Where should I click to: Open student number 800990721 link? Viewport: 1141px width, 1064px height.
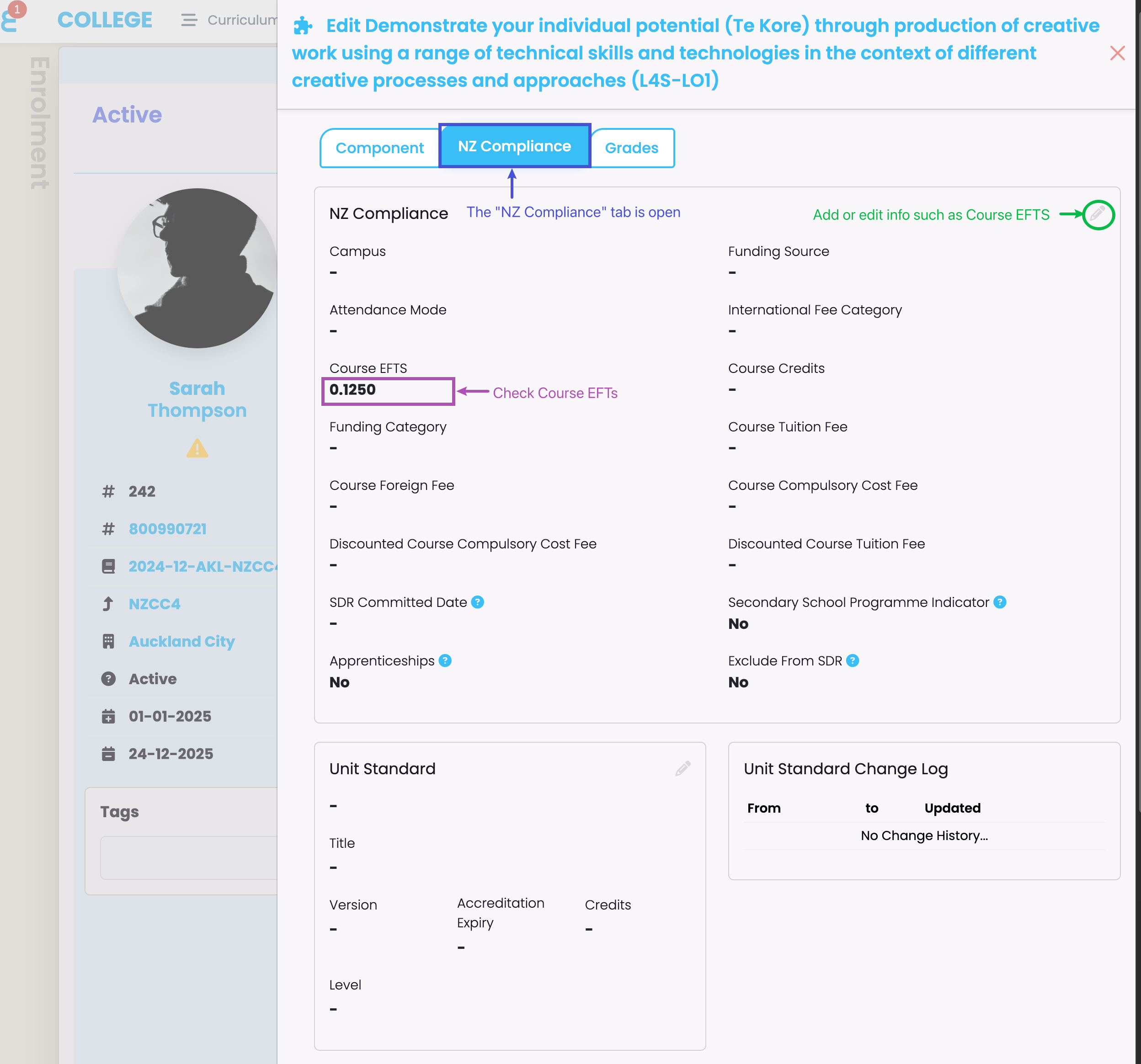coord(168,528)
